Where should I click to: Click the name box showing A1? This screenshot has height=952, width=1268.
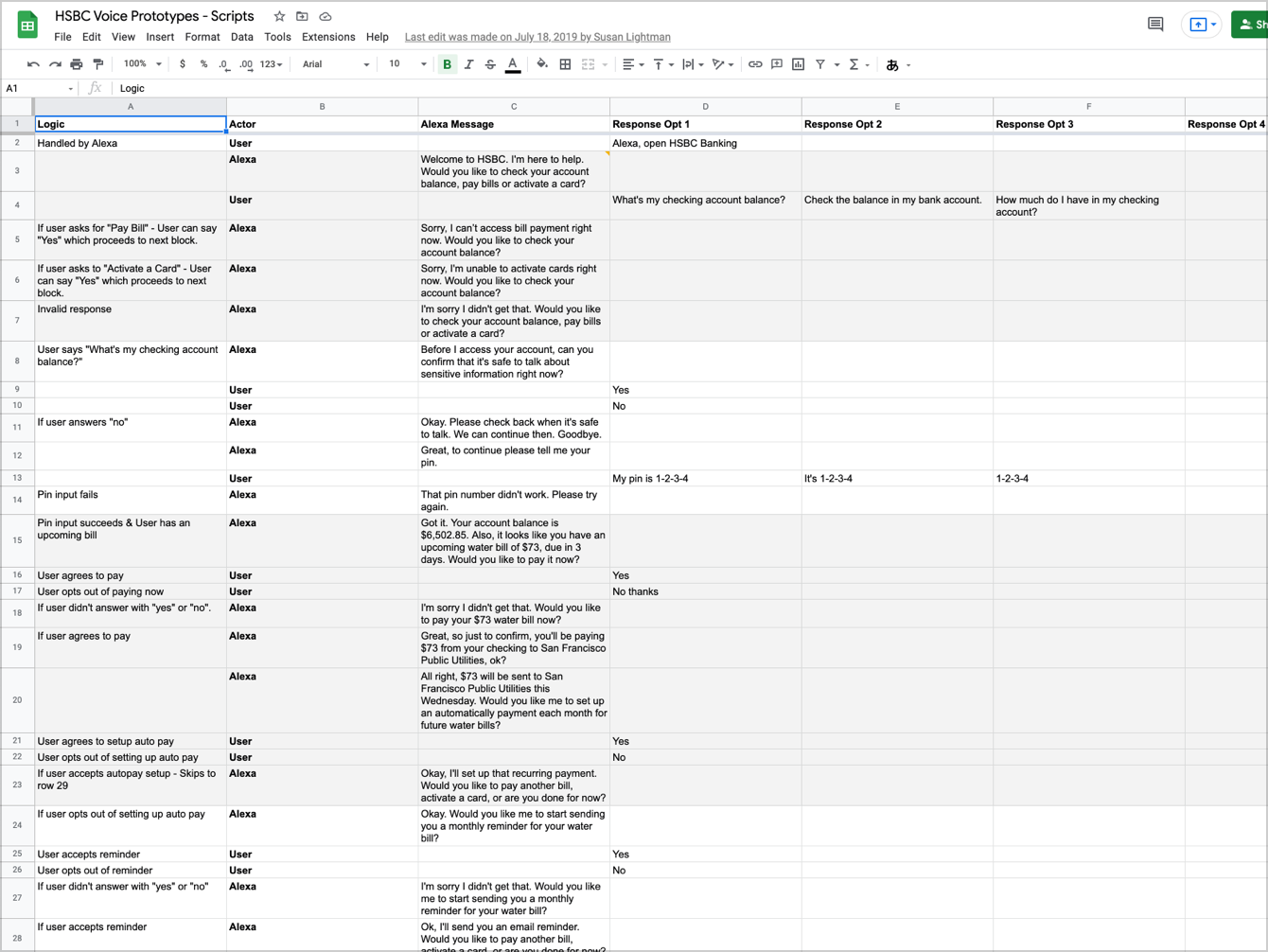(x=39, y=88)
